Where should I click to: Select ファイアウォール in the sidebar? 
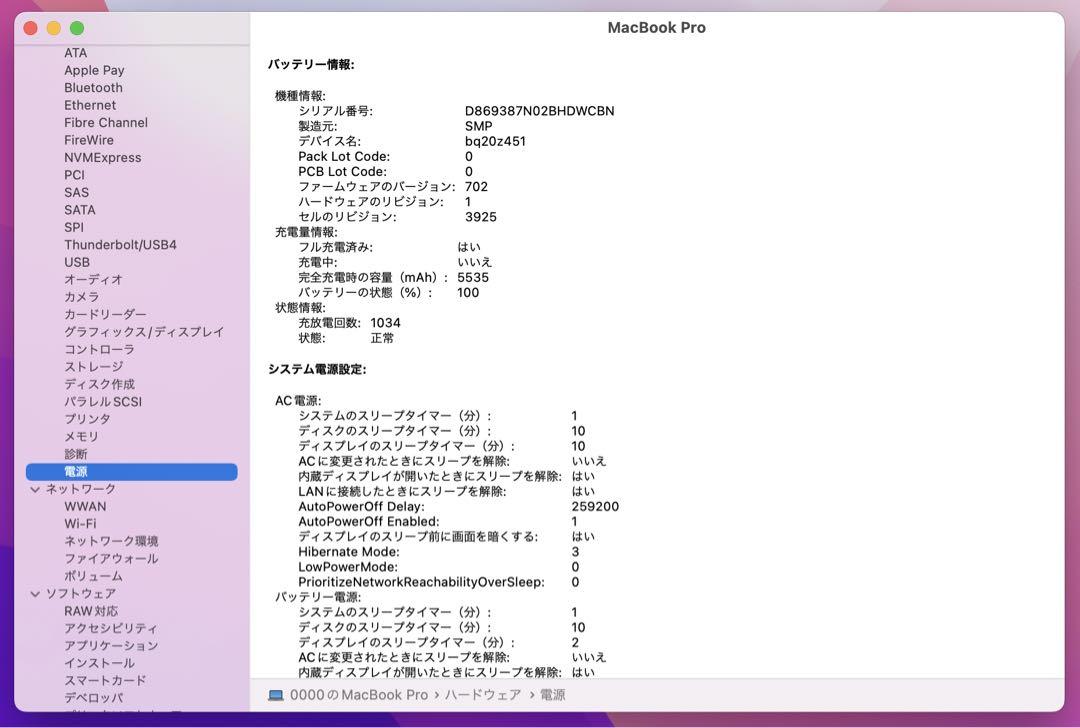[112, 559]
